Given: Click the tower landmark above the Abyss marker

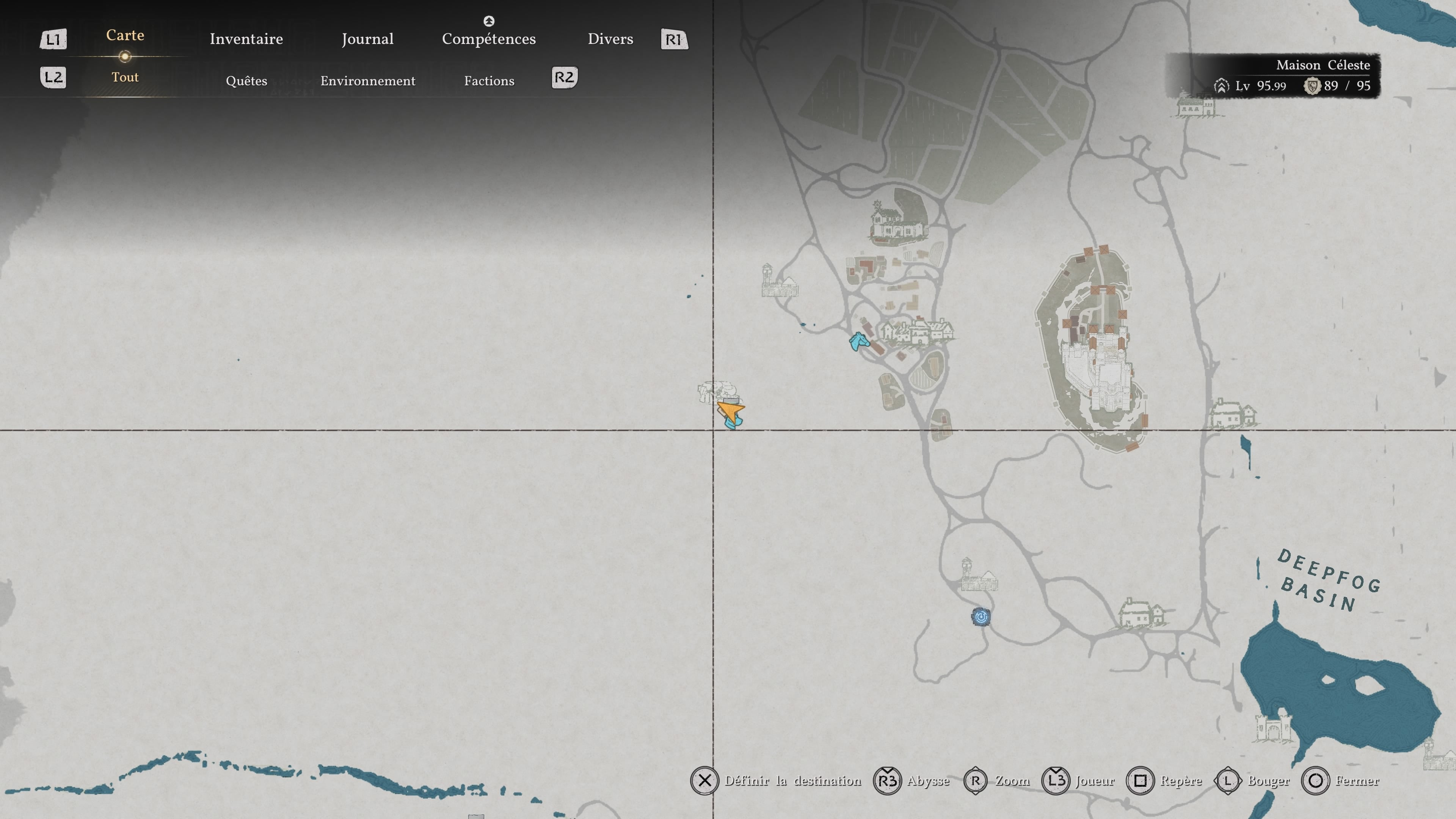Looking at the screenshot, I should pos(979,574).
